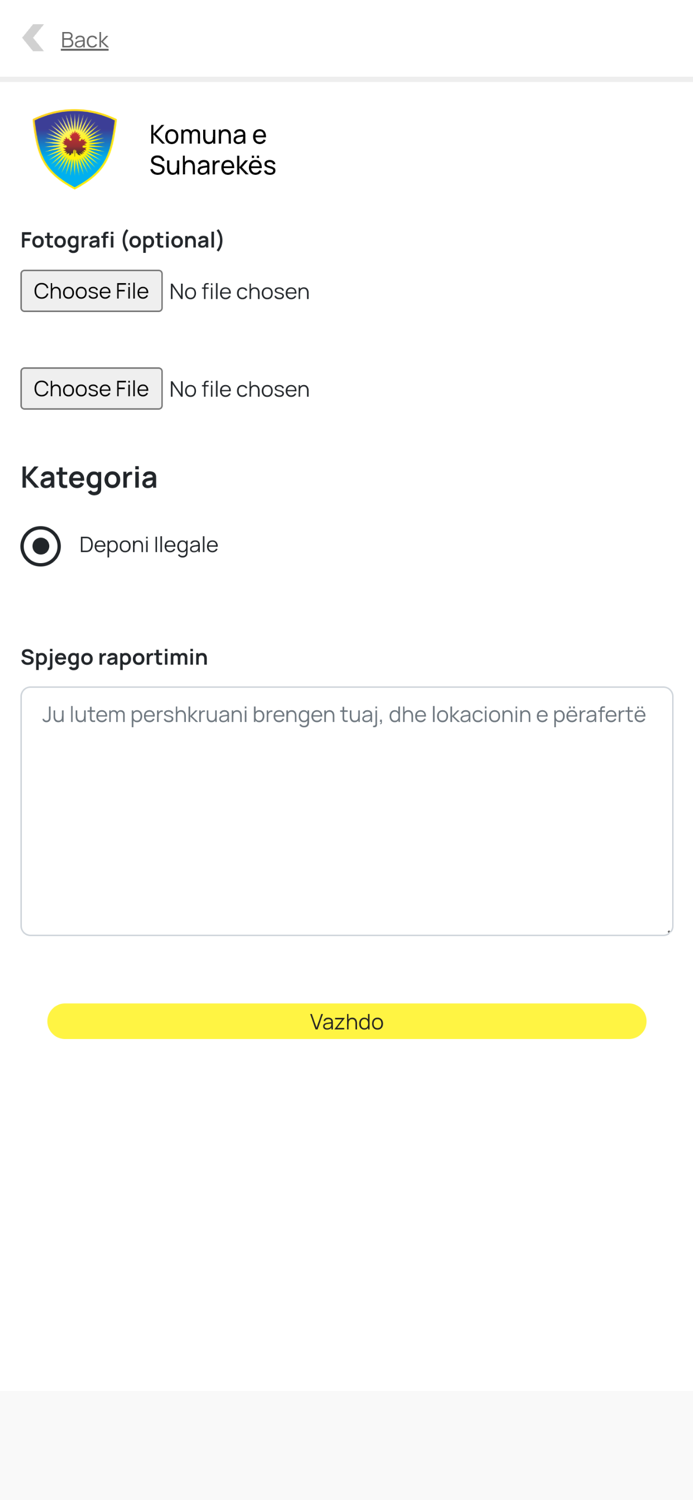Image resolution: width=693 pixels, height=1500 pixels.
Task: Click the Komuna e Suharekës shield logo
Action: click(74, 148)
